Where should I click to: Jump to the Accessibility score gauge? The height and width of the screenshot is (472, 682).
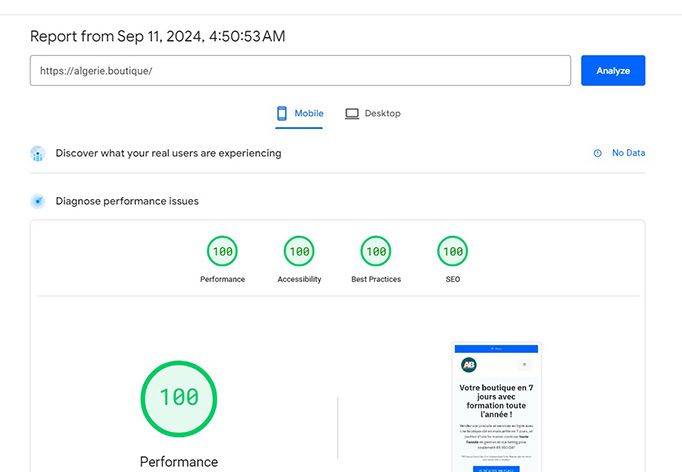pyautogui.click(x=299, y=251)
